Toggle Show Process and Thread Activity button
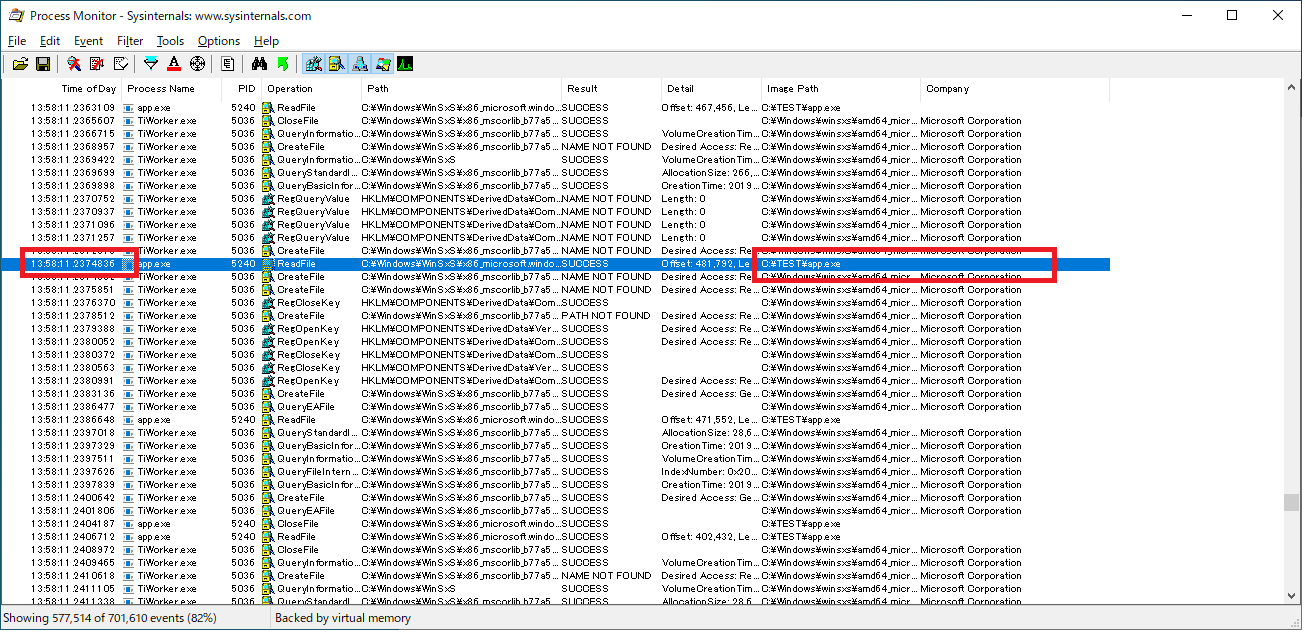 (382, 64)
